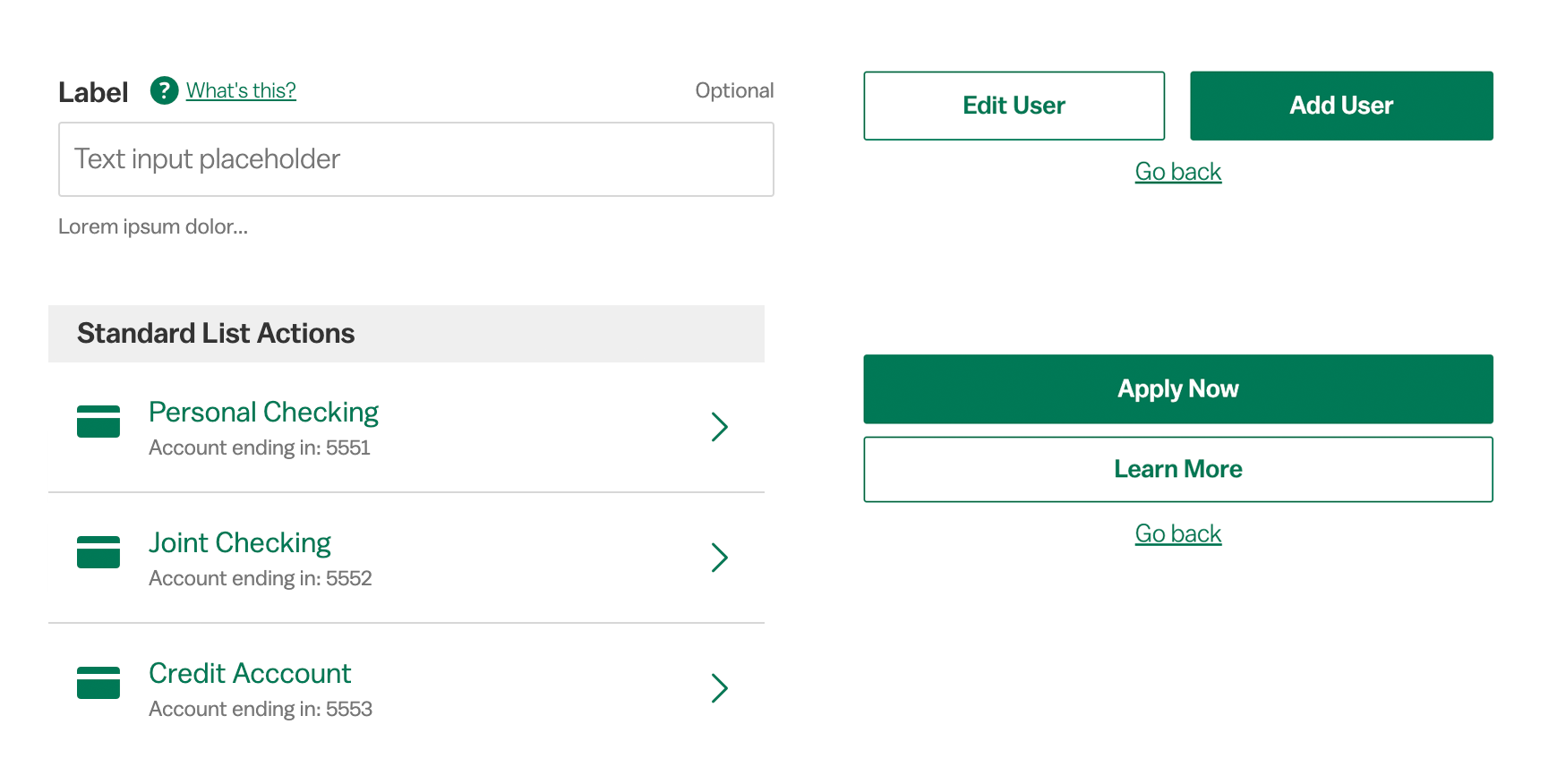Expand Personal Checking via chevron arrow
This screenshot has width=1557, height=784.
[x=719, y=427]
